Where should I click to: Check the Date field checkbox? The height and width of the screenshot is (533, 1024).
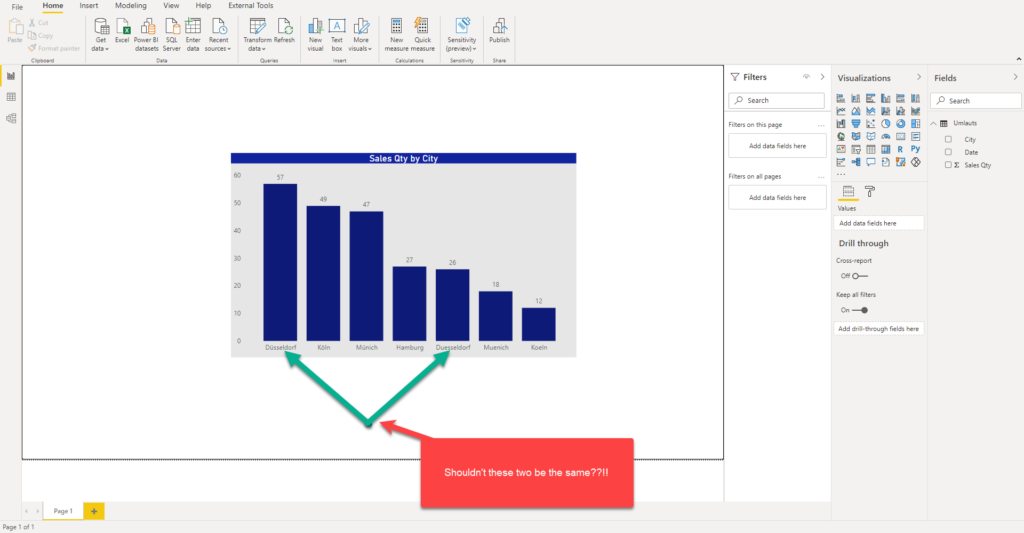tap(948, 152)
